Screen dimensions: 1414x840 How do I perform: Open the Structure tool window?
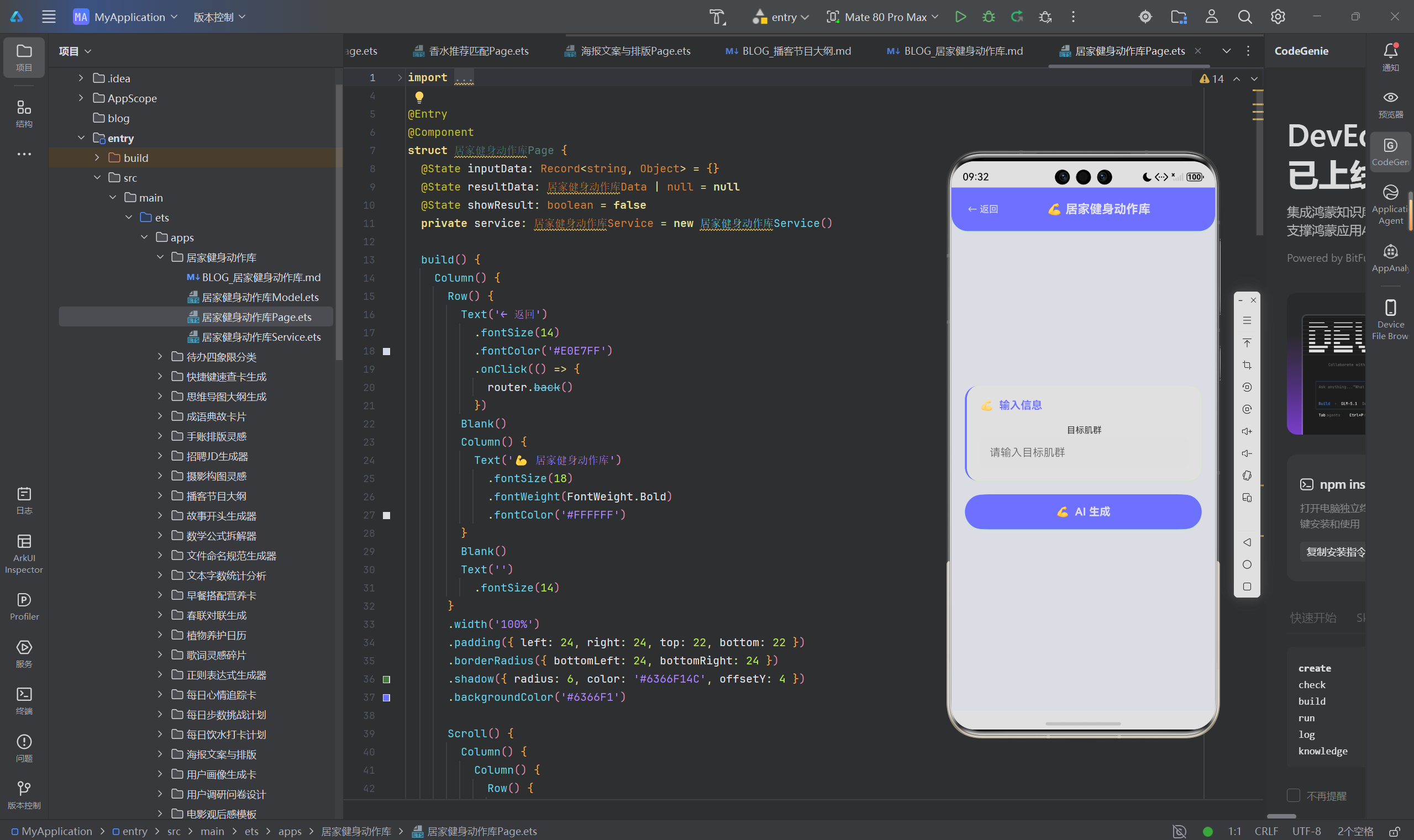pyautogui.click(x=24, y=113)
